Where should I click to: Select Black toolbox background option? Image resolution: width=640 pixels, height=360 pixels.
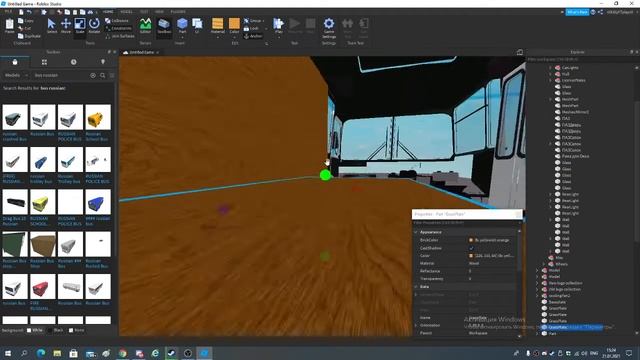click(x=56, y=330)
